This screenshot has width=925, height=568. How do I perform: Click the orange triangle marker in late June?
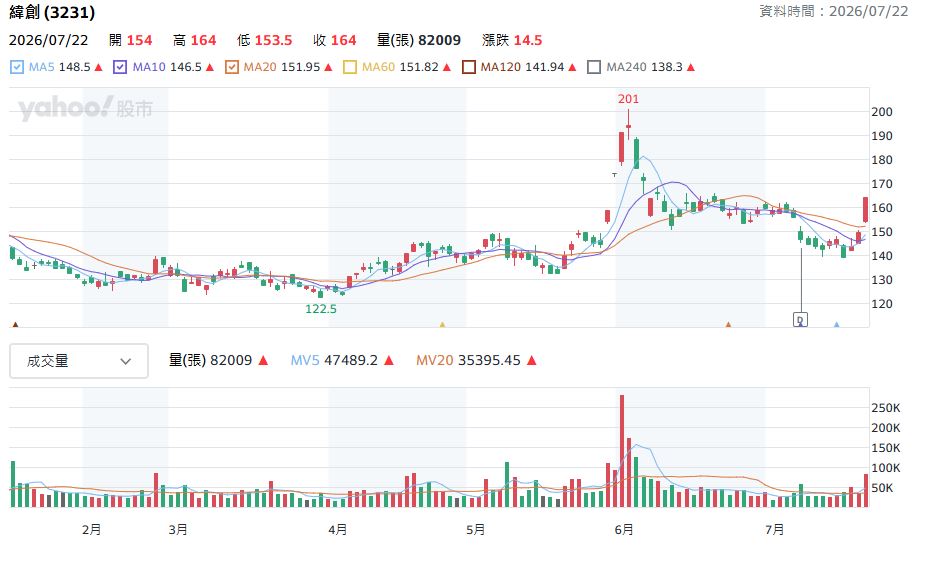click(728, 324)
